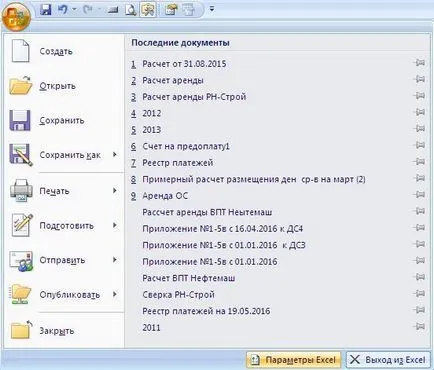Toggle pushpin for Сверка РН-Строй
Image resolution: width=434 pixels, height=370 pixels.
[419, 294]
